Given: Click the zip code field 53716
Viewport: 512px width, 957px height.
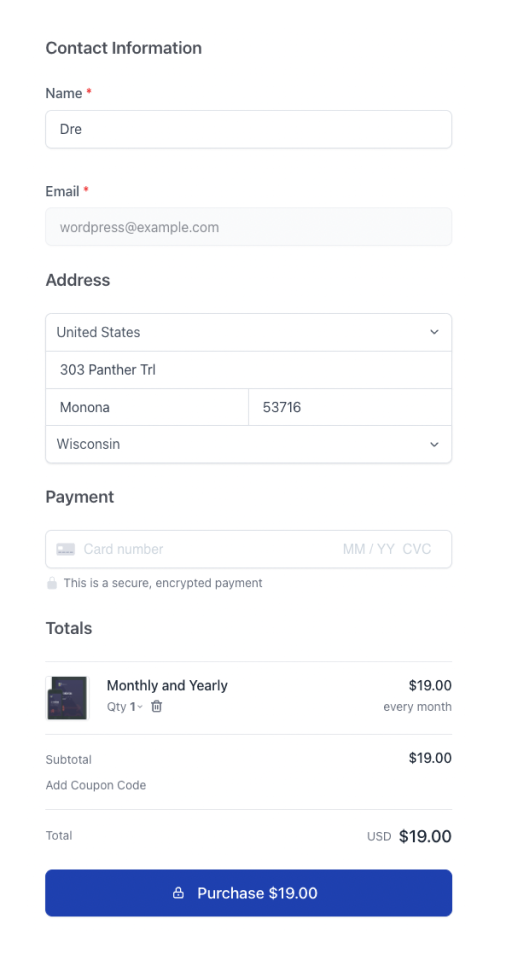Looking at the screenshot, I should 350,407.
